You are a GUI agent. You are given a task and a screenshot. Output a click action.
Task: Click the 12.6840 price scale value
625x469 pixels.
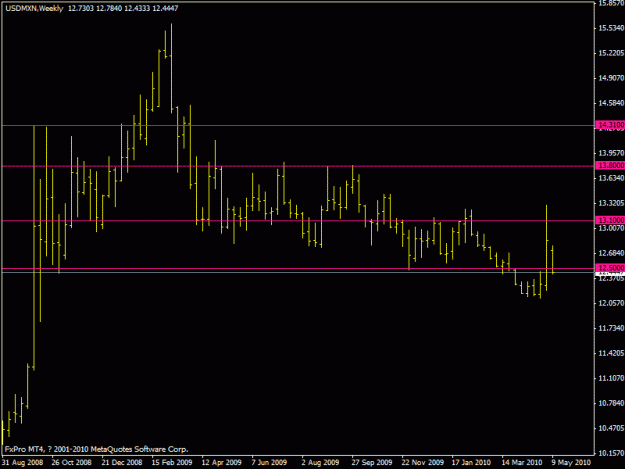coord(611,253)
